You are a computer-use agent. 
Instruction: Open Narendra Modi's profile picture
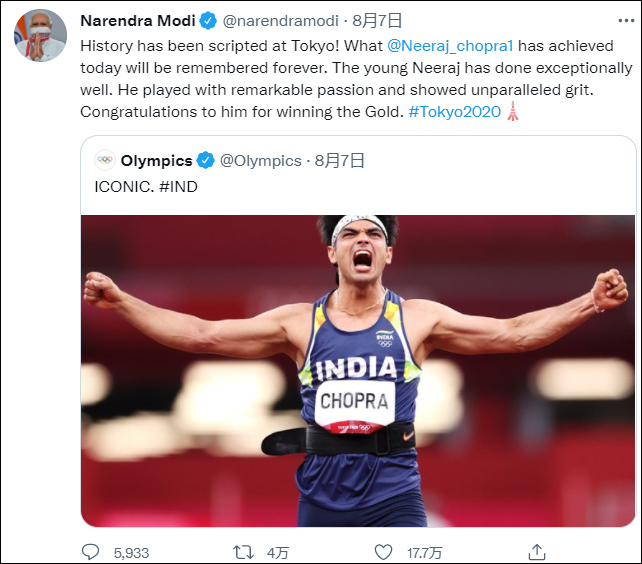point(39,35)
